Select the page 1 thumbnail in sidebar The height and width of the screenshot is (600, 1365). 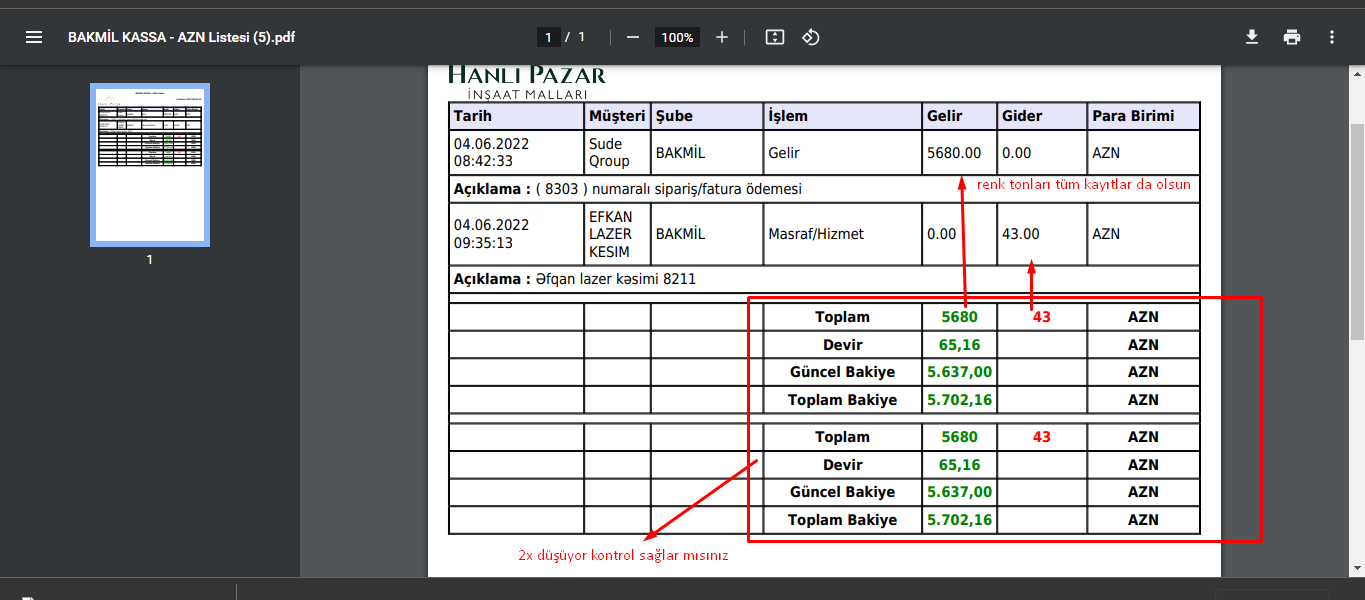(150, 165)
